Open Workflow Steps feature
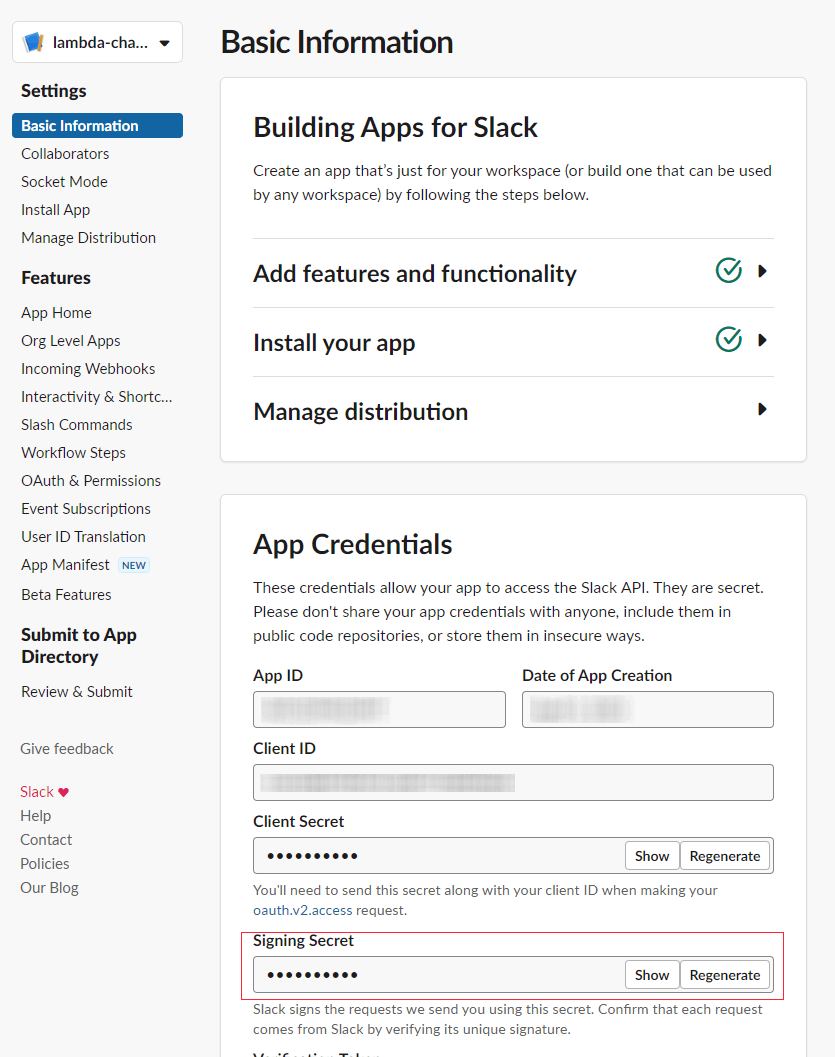 point(73,453)
